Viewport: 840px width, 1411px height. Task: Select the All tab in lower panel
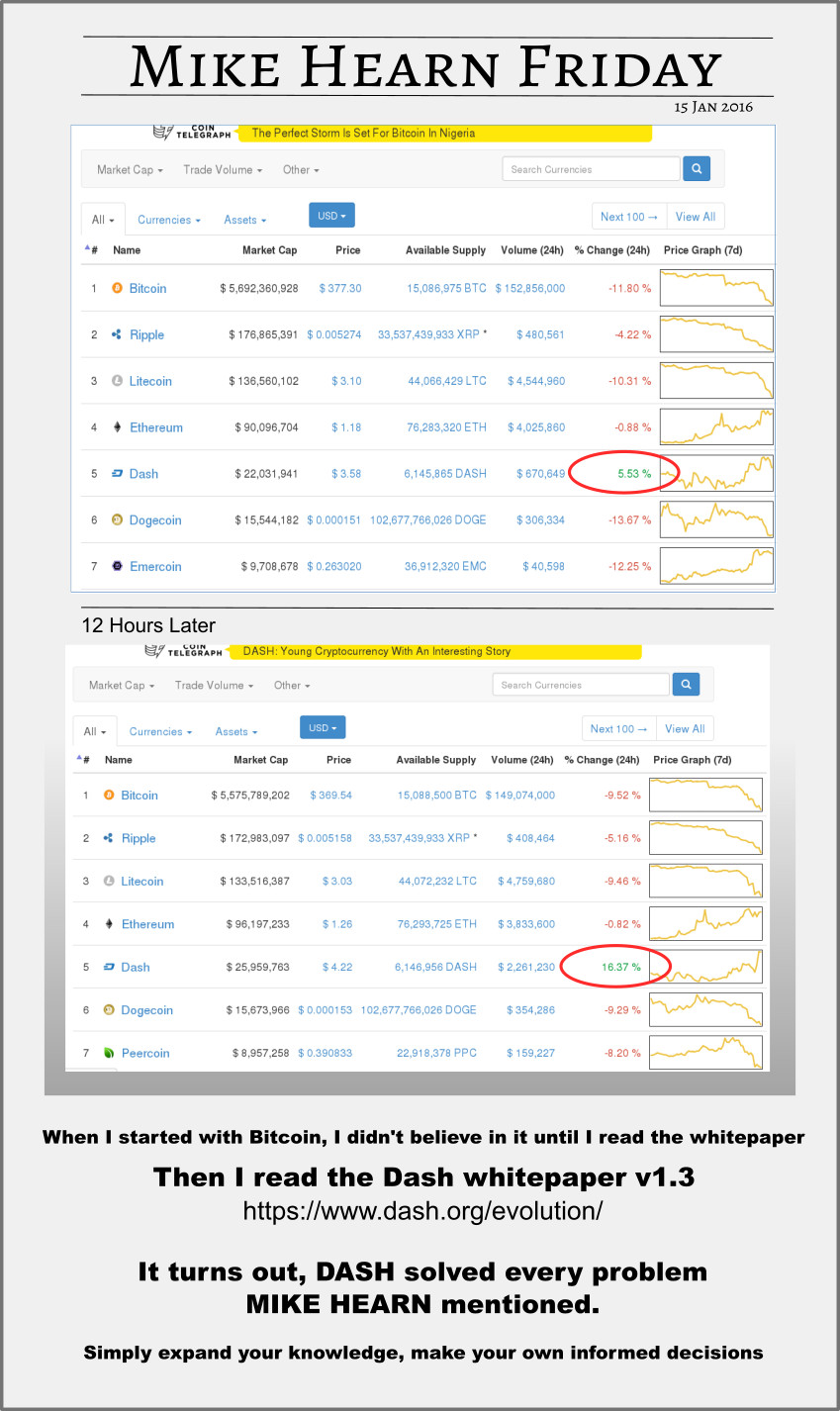click(95, 731)
